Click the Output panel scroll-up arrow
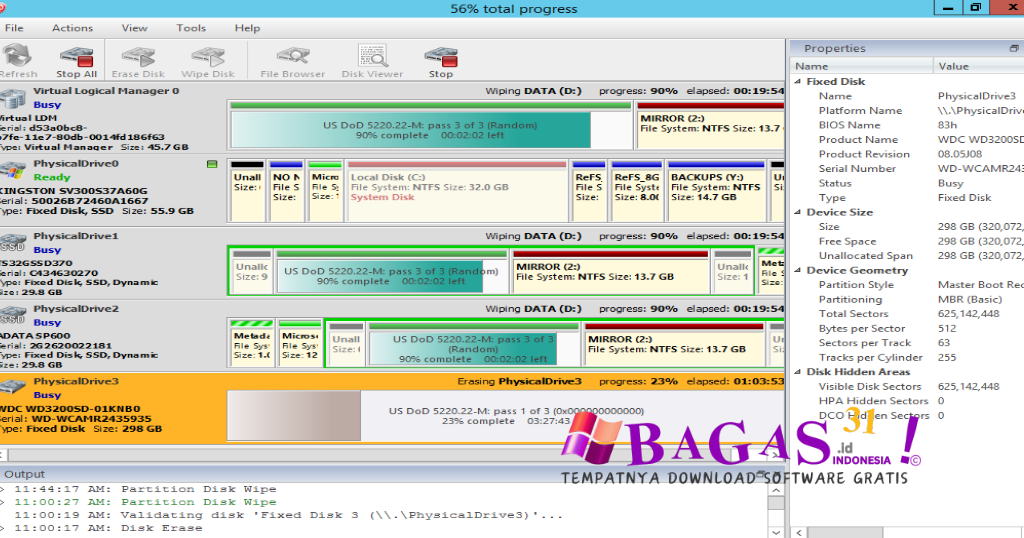 tap(775, 490)
